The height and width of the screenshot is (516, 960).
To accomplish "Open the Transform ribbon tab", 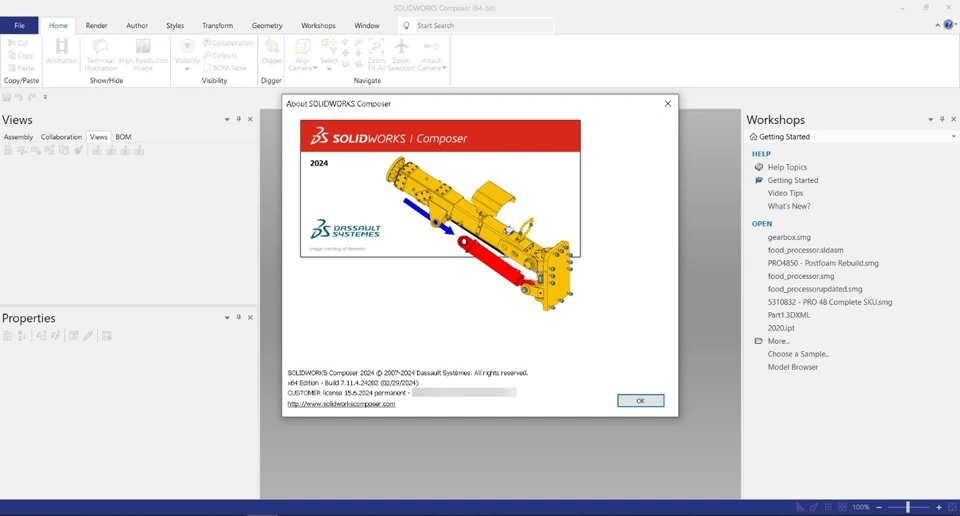I will pos(217,26).
